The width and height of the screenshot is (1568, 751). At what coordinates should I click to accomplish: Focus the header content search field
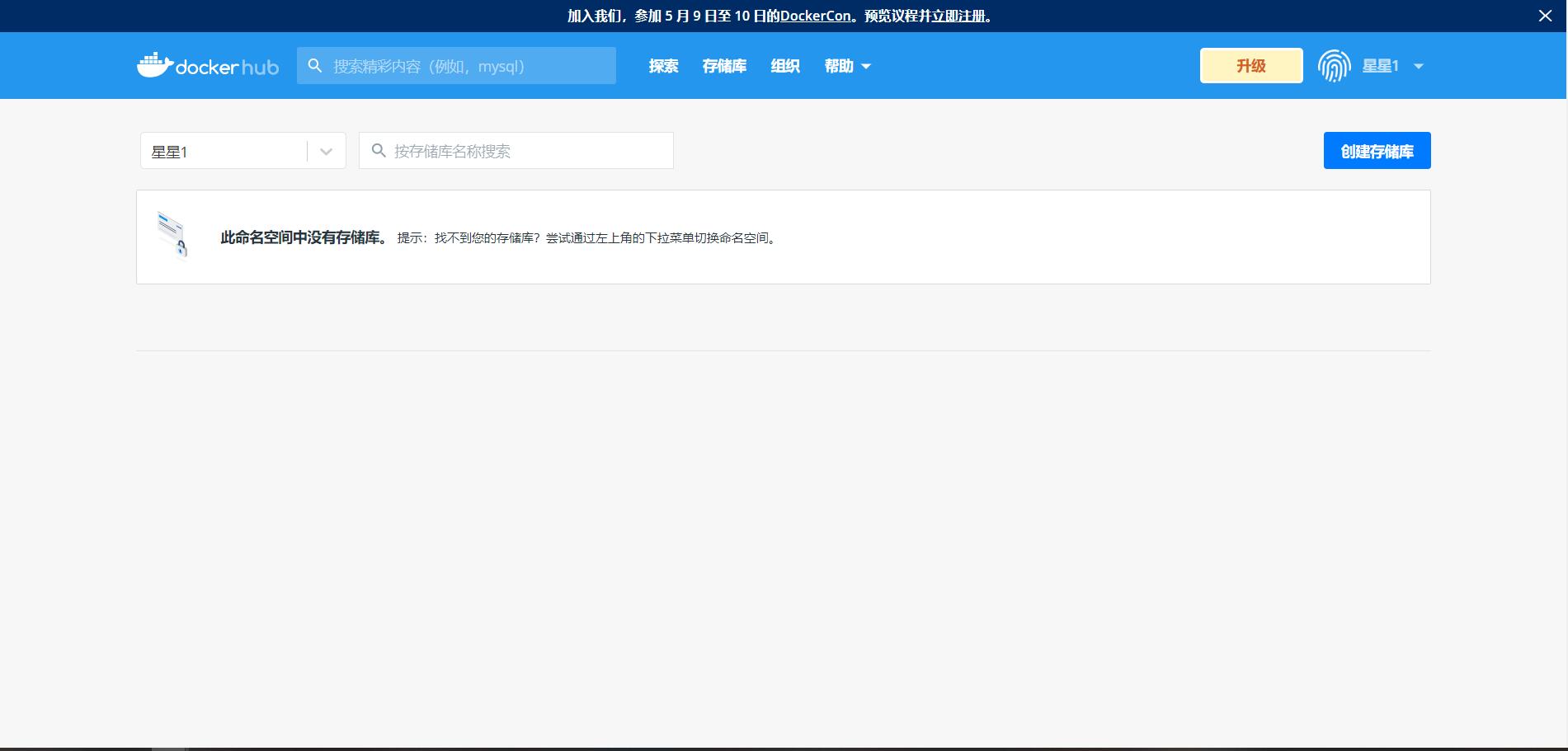pos(456,66)
